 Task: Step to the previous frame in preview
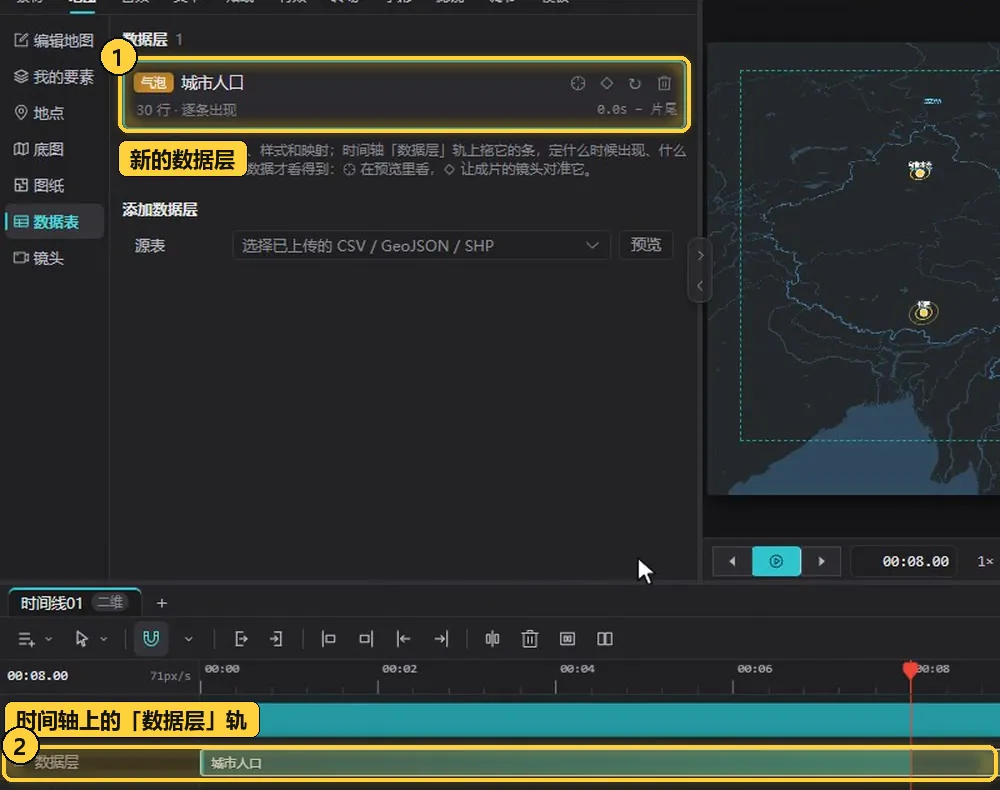[732, 561]
